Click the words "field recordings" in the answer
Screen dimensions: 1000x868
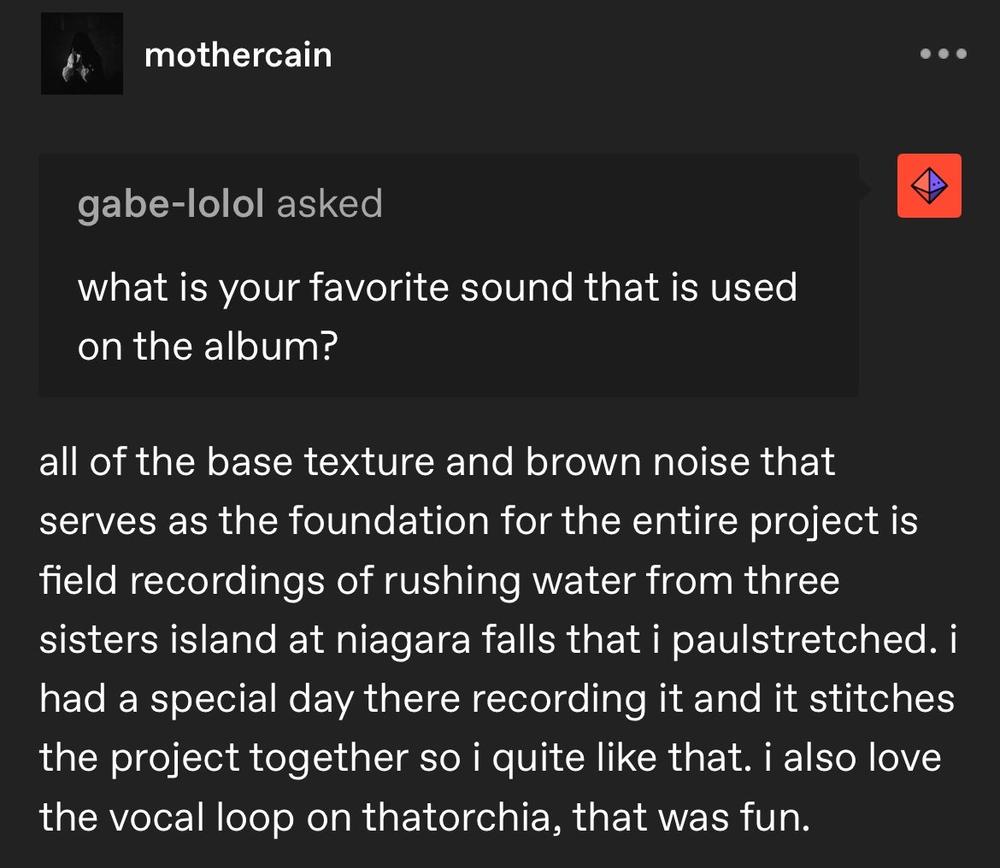point(182,581)
